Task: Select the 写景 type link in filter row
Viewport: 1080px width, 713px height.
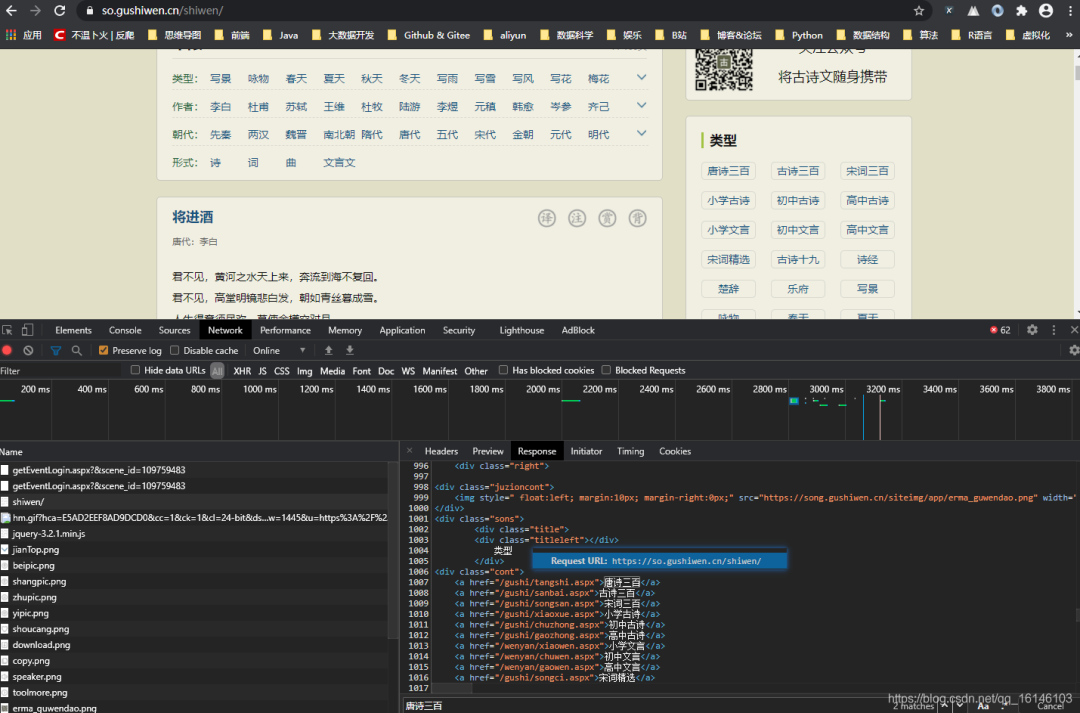Action: coord(220,79)
